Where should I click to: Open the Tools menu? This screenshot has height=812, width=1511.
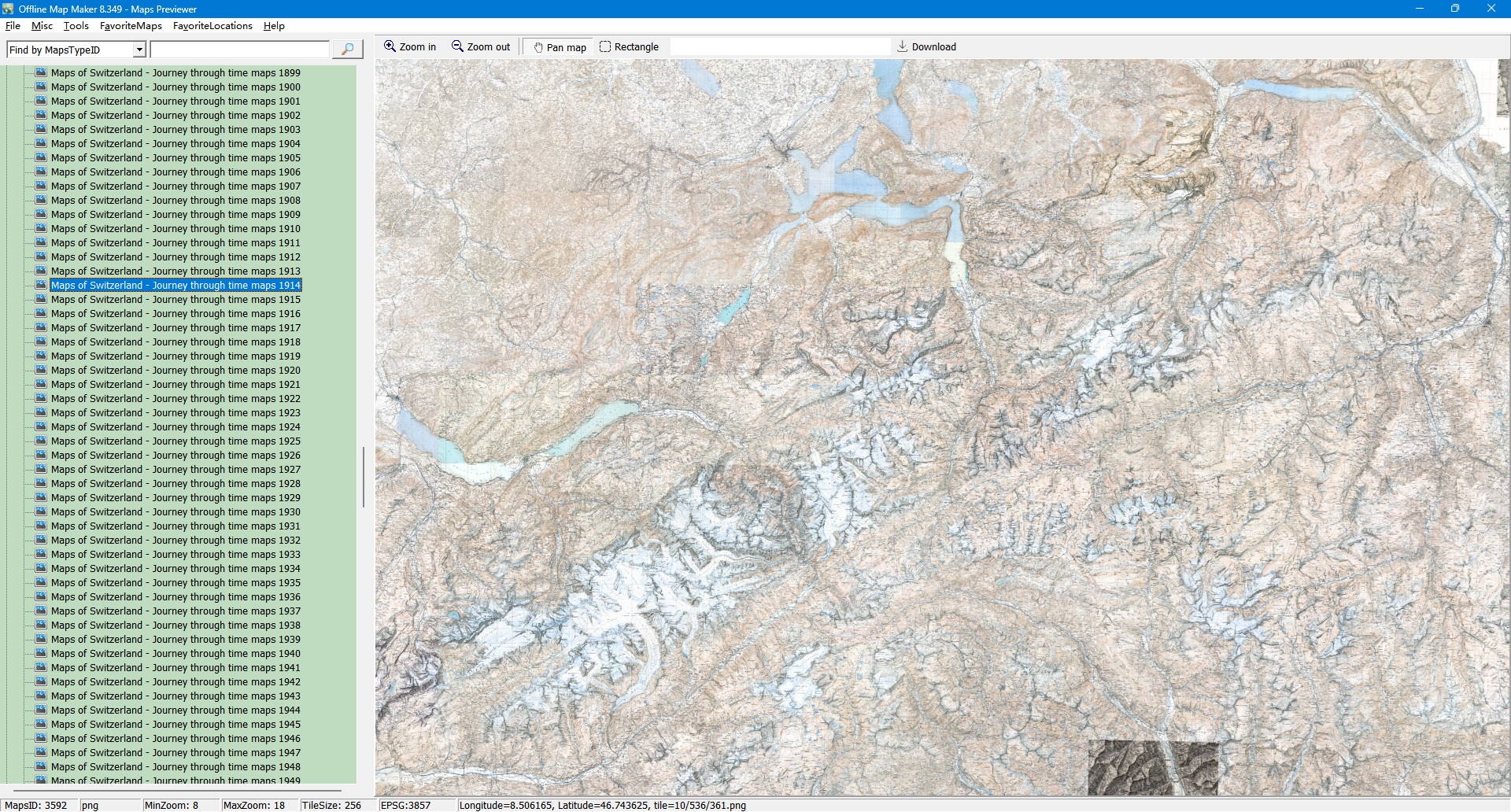[76, 26]
